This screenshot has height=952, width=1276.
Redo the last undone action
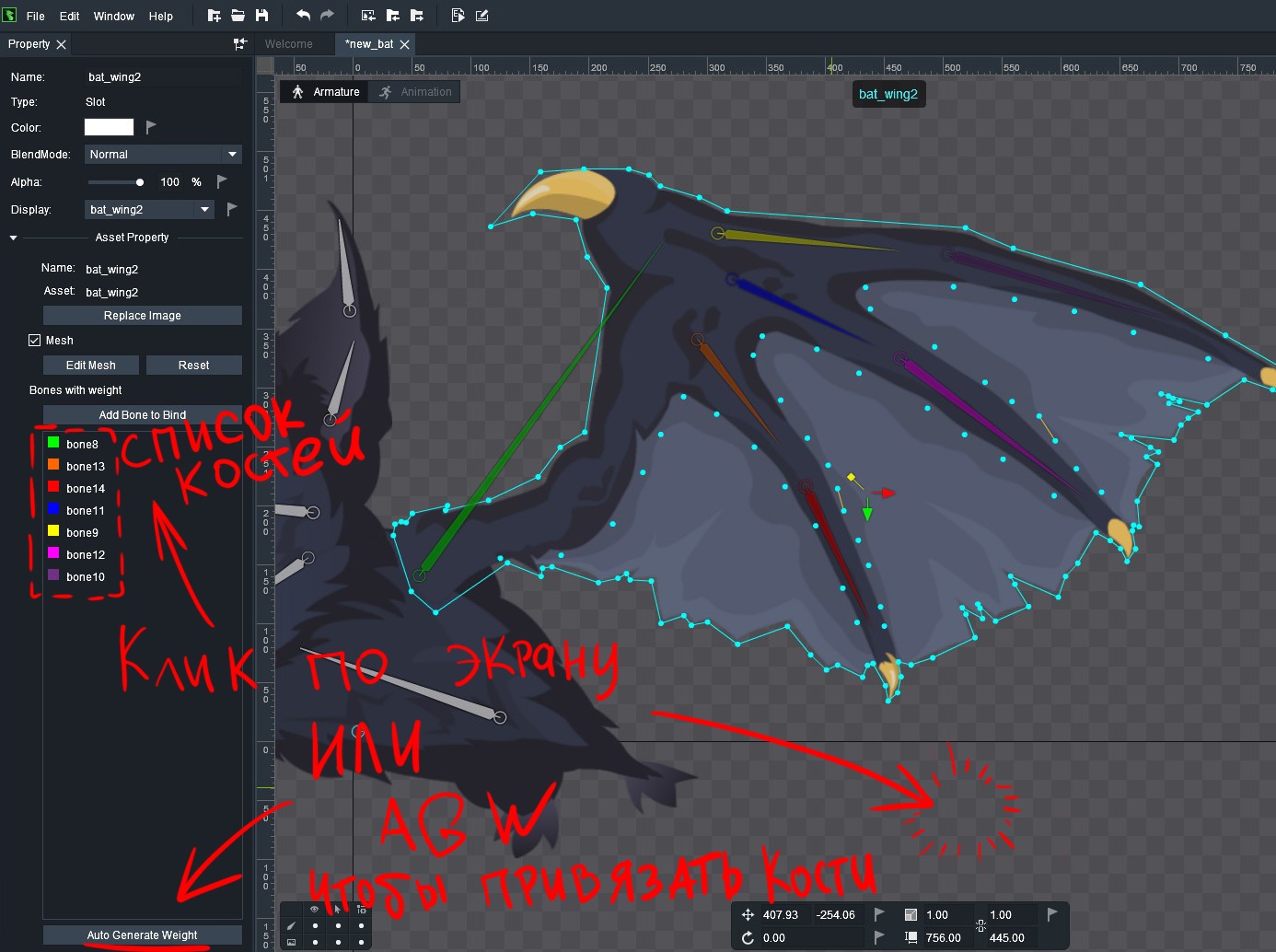click(x=327, y=16)
